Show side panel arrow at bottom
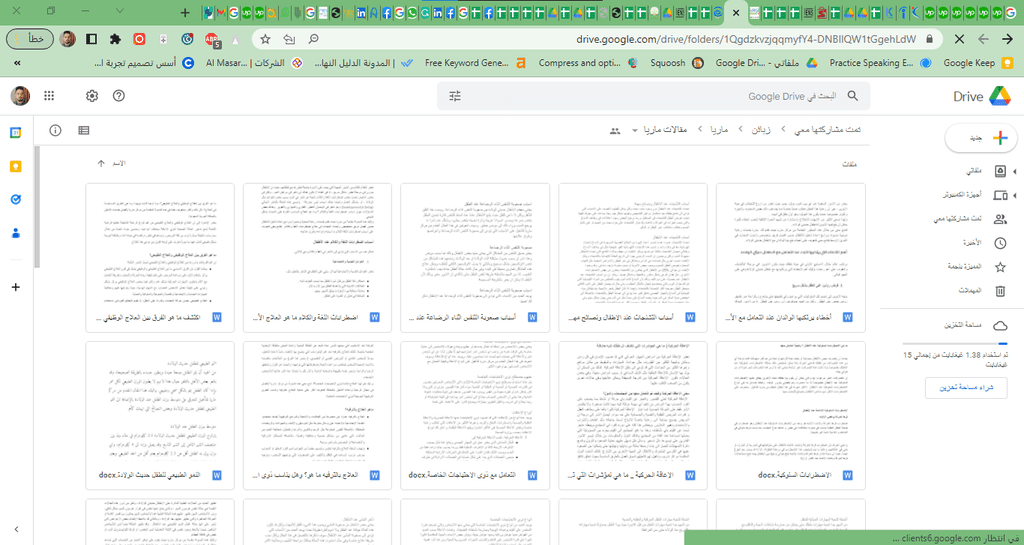This screenshot has height=545, width=1024. tap(16, 529)
